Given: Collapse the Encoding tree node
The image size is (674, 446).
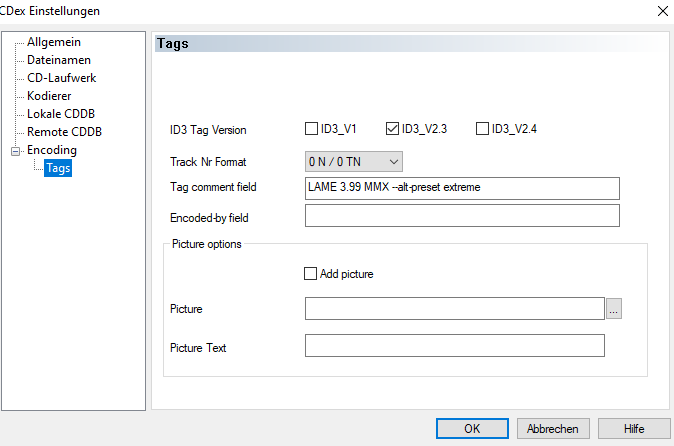Looking at the screenshot, I should coord(14,151).
